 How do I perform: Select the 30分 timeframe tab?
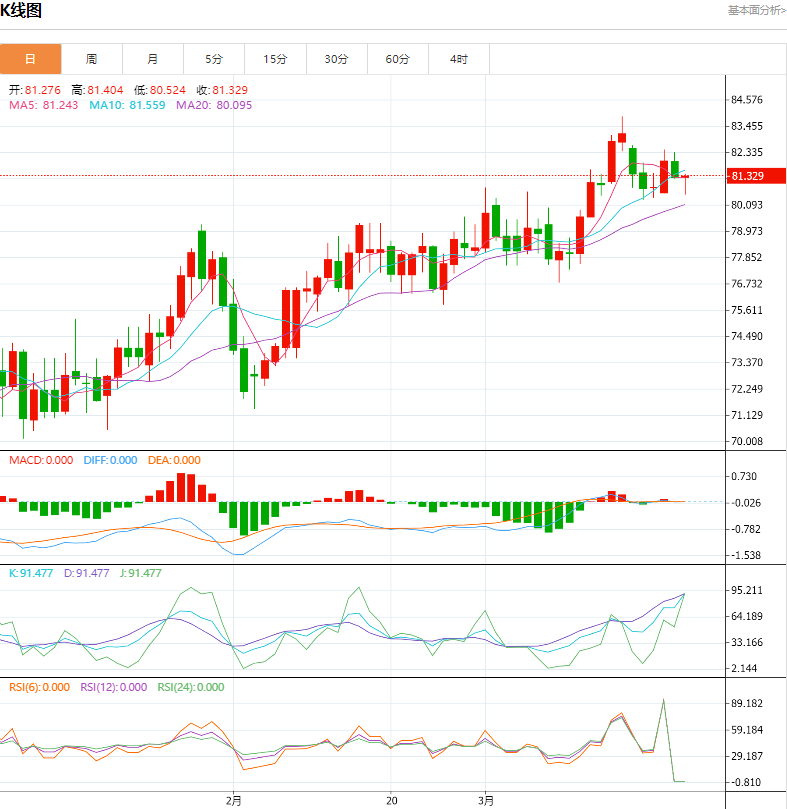pyautogui.click(x=336, y=59)
